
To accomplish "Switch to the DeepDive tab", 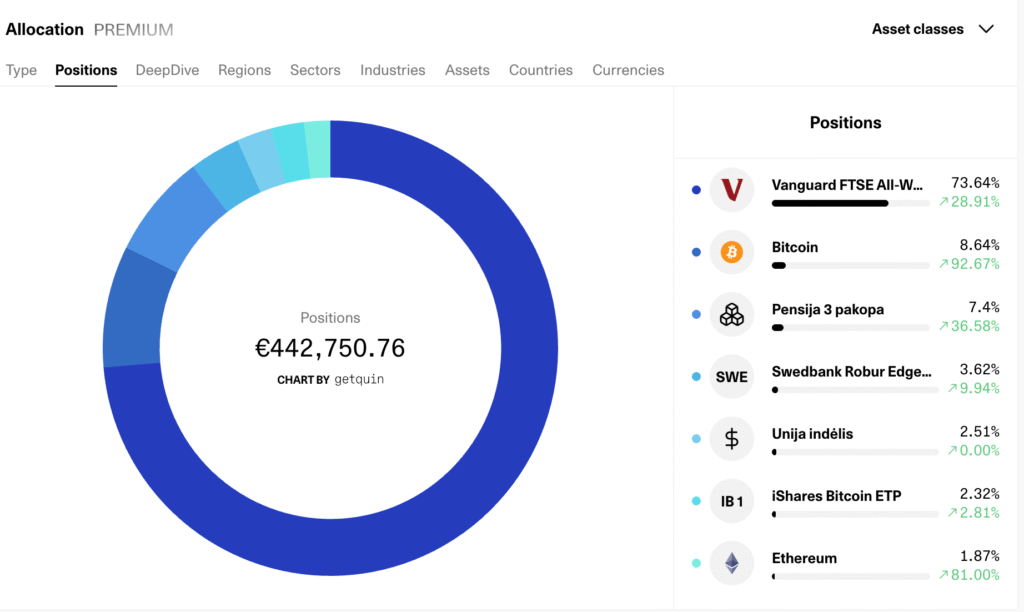I will pyautogui.click(x=167, y=70).
